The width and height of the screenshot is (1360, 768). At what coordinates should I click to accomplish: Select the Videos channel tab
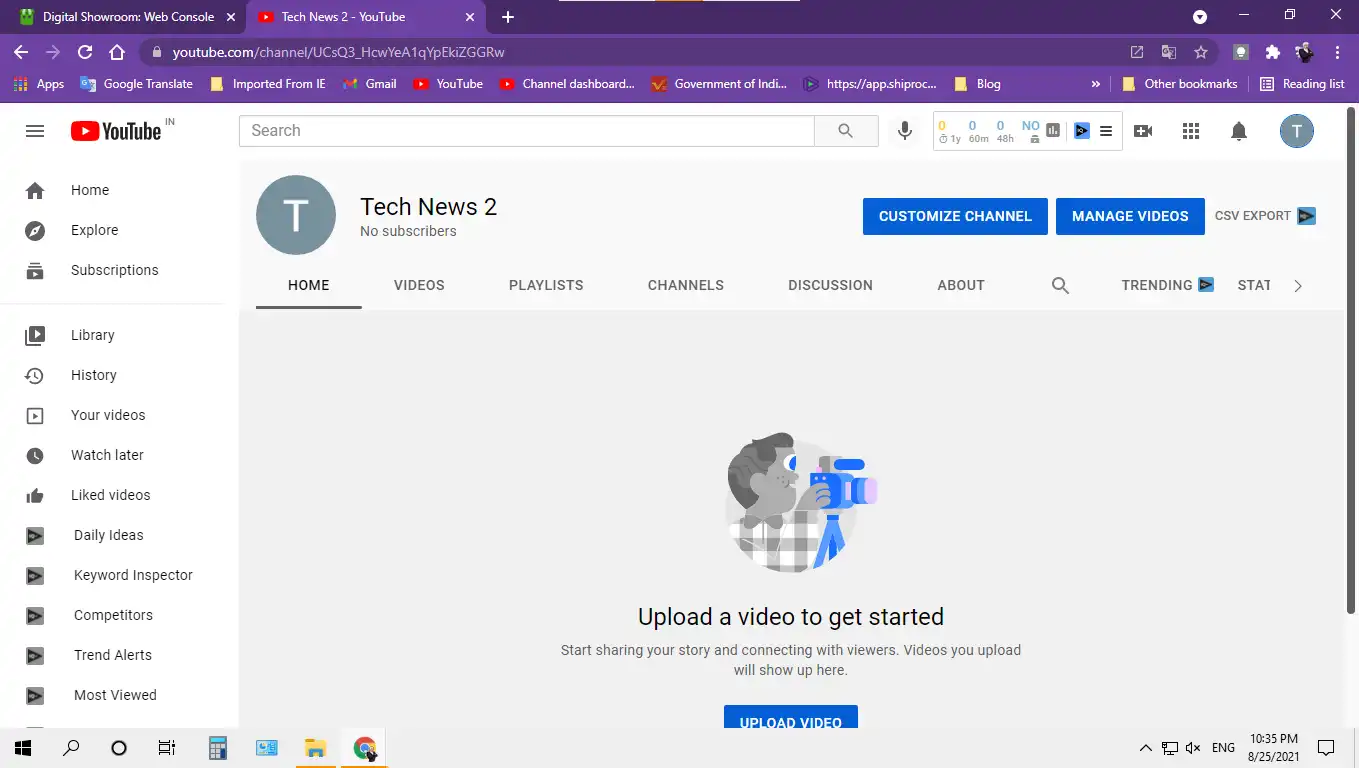click(x=419, y=285)
